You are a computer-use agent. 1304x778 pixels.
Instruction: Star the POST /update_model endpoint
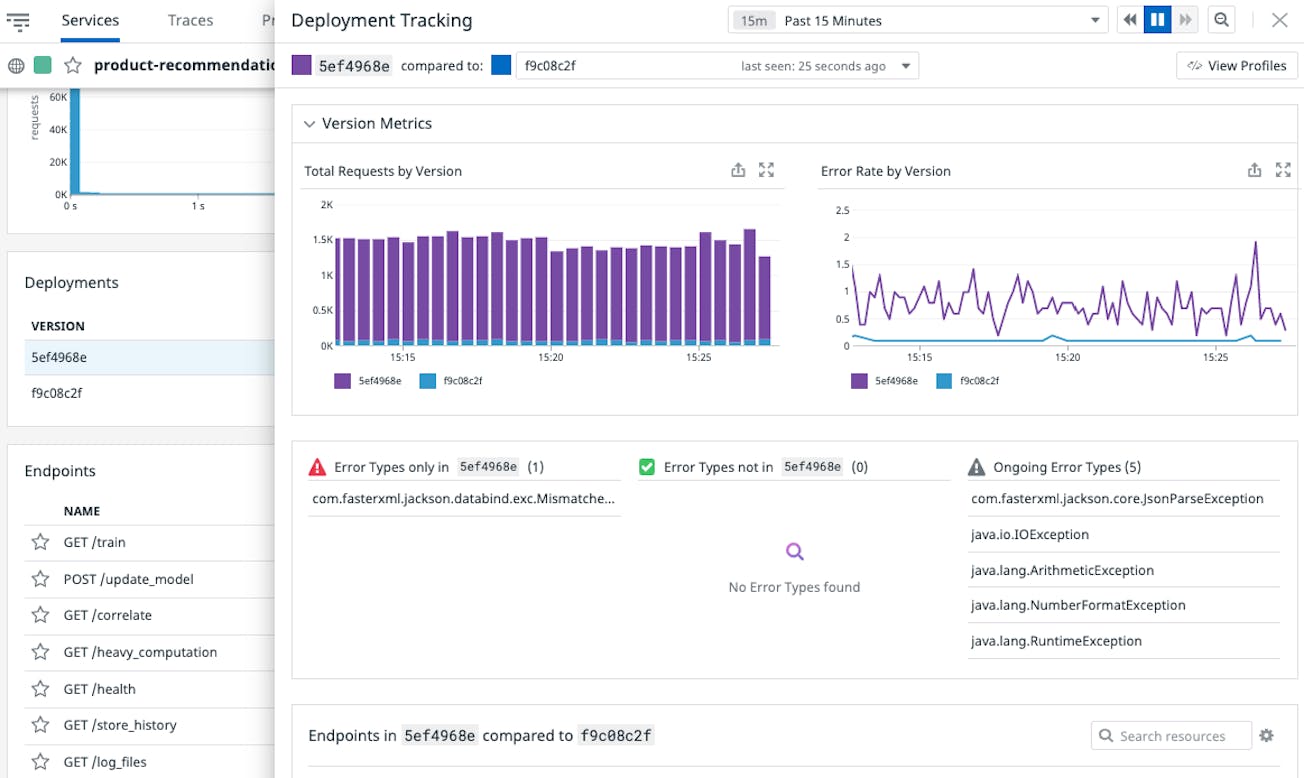40,579
